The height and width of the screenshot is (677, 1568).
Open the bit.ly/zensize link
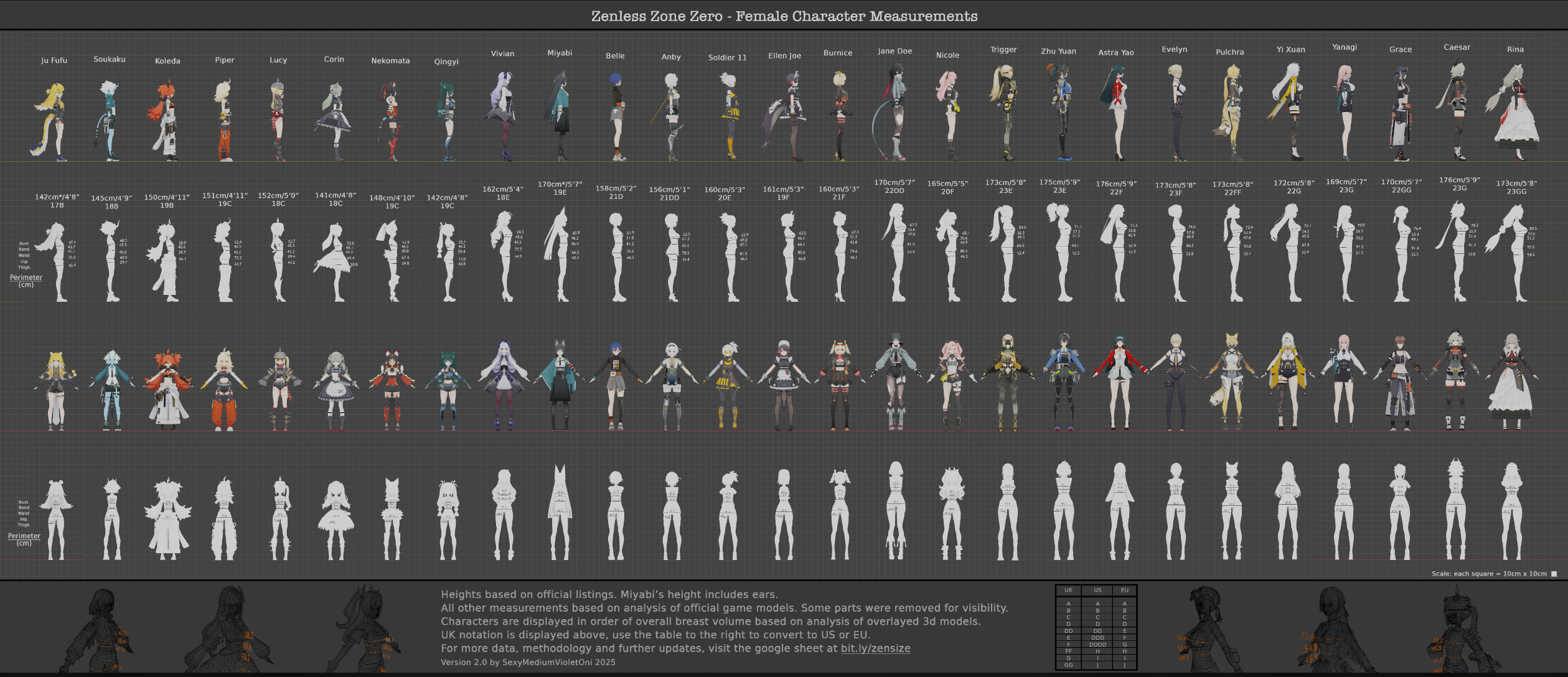point(875,648)
